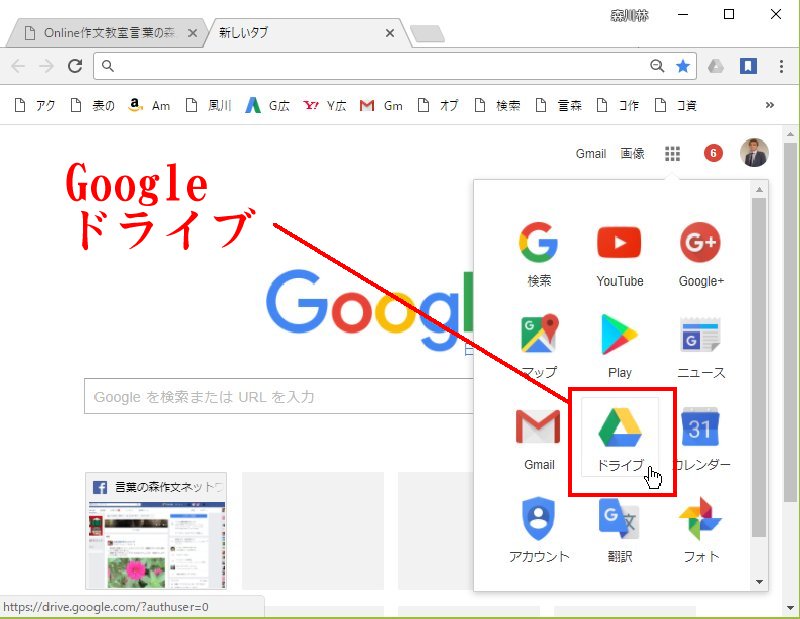This screenshot has width=800, height=619.
Task: Open Google Play app icon
Action: pyautogui.click(x=619, y=345)
